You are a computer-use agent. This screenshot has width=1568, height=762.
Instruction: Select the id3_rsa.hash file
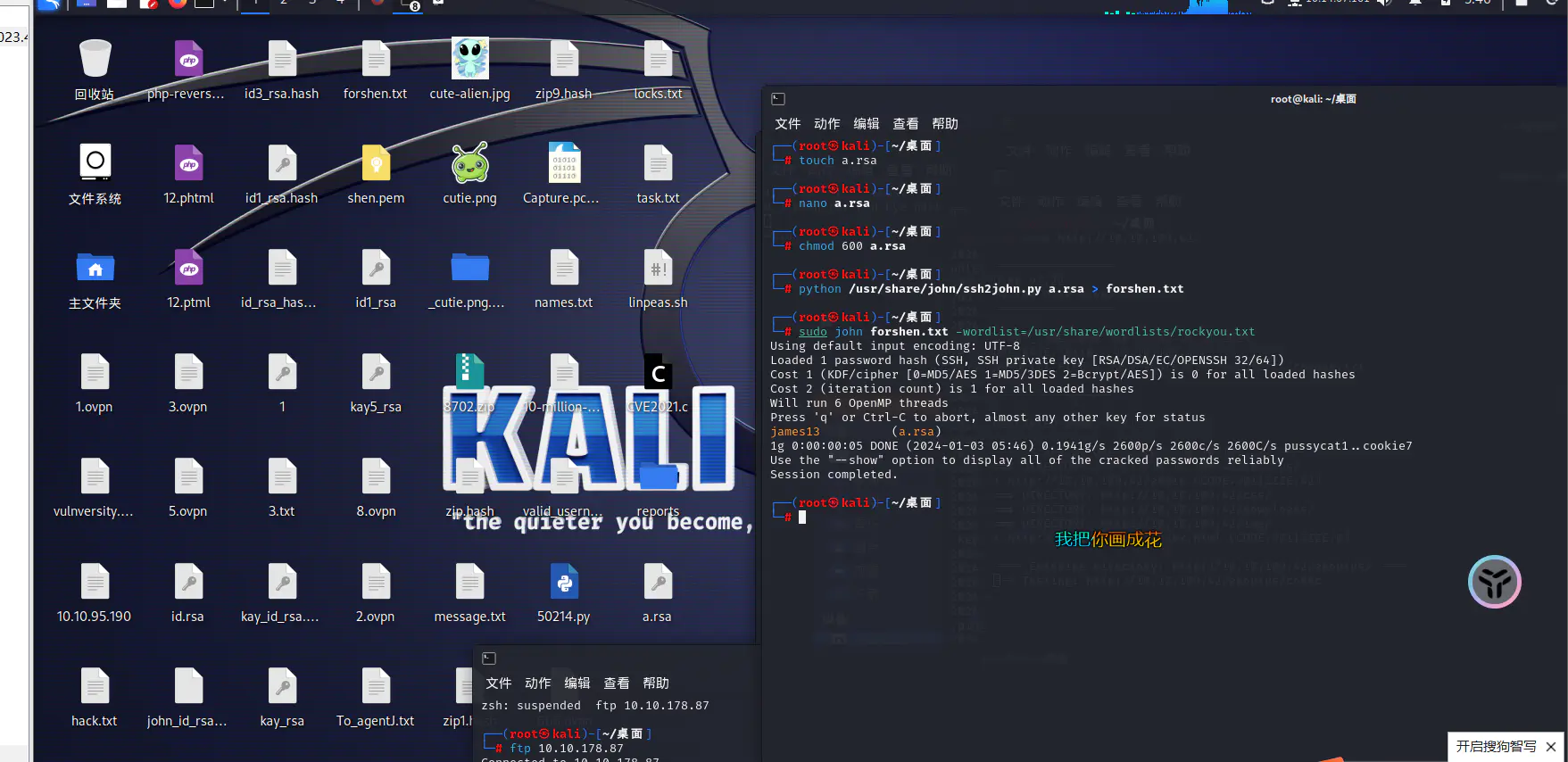[x=282, y=59]
